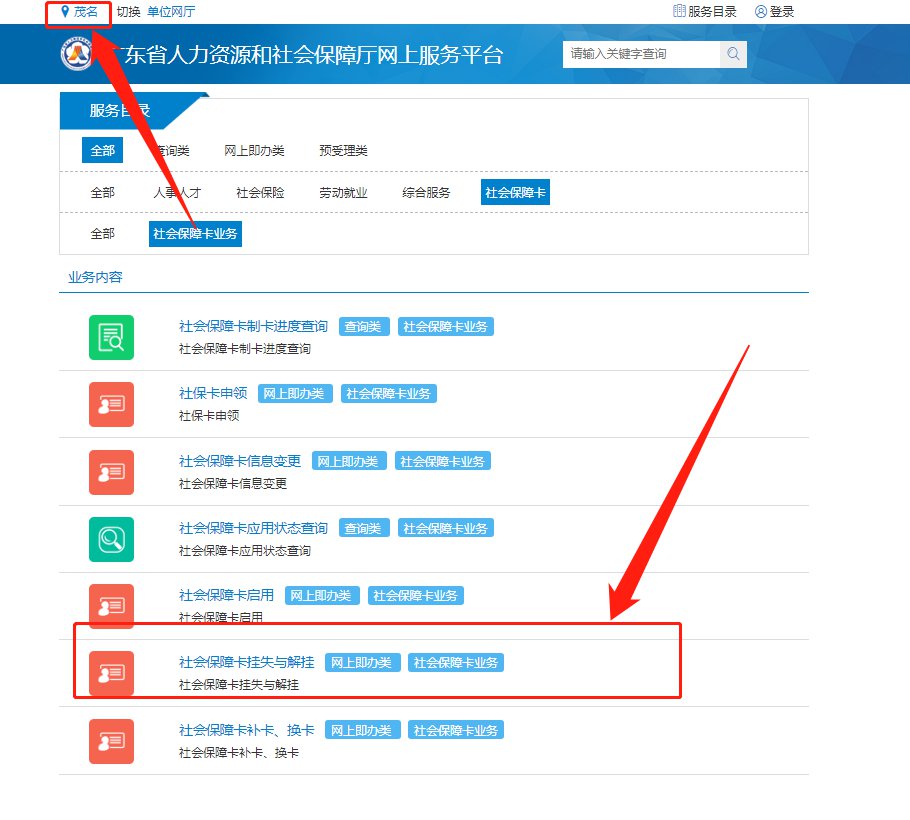This screenshot has height=820, width=910.
Task: Click 社会保障卡业务 tag on 应用状态查询 row
Action: point(445,528)
